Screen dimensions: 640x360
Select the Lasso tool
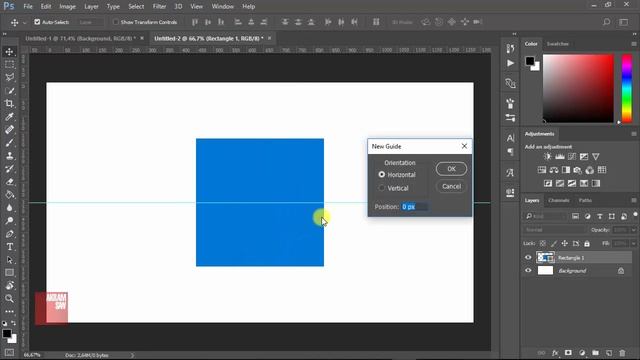pos(9,78)
